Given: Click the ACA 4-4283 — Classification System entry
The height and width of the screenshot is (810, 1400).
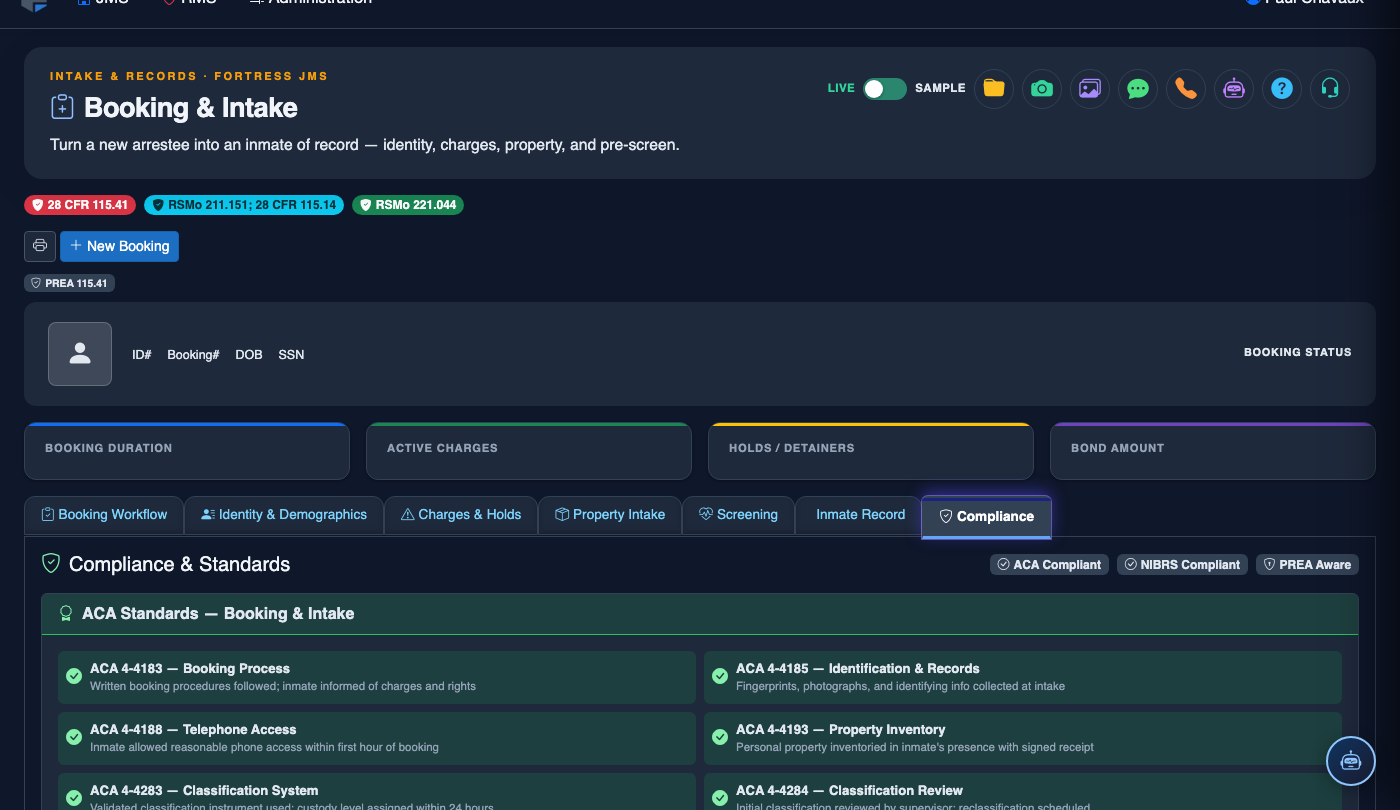Looking at the screenshot, I should click(x=376, y=792).
